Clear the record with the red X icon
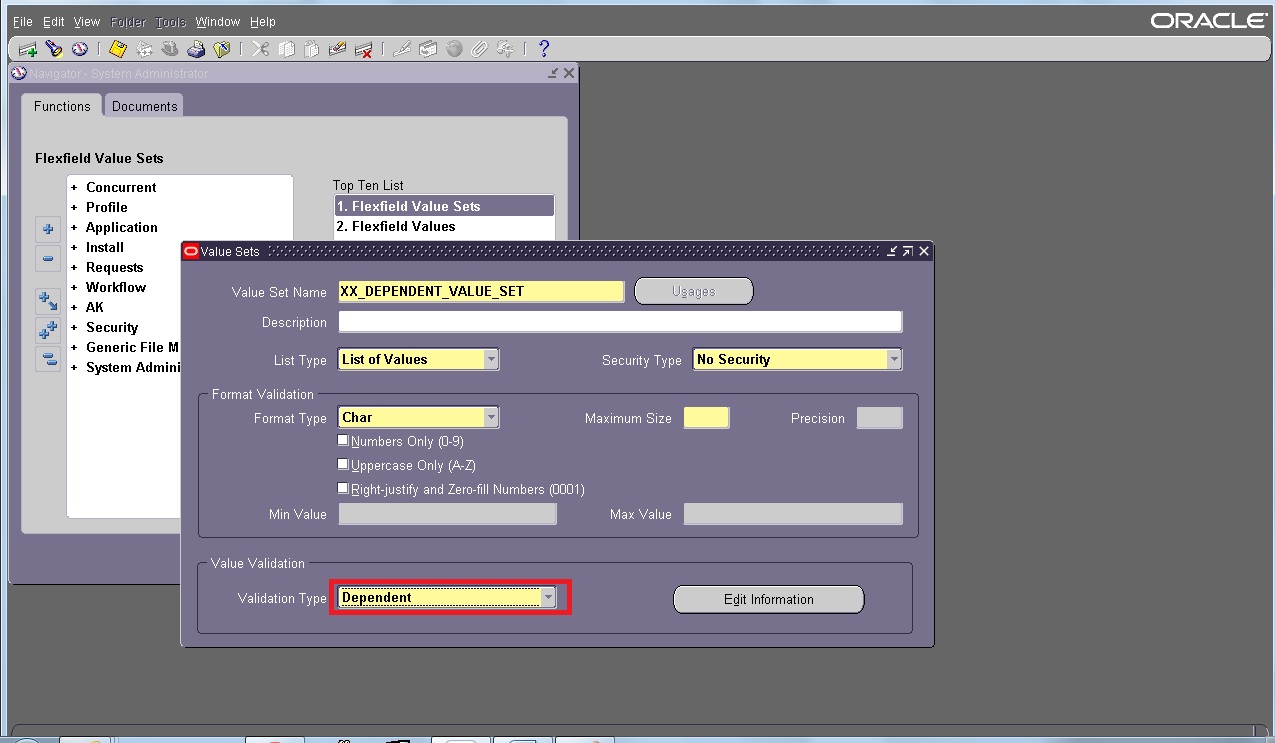The width and height of the screenshot is (1275, 743). pos(364,48)
